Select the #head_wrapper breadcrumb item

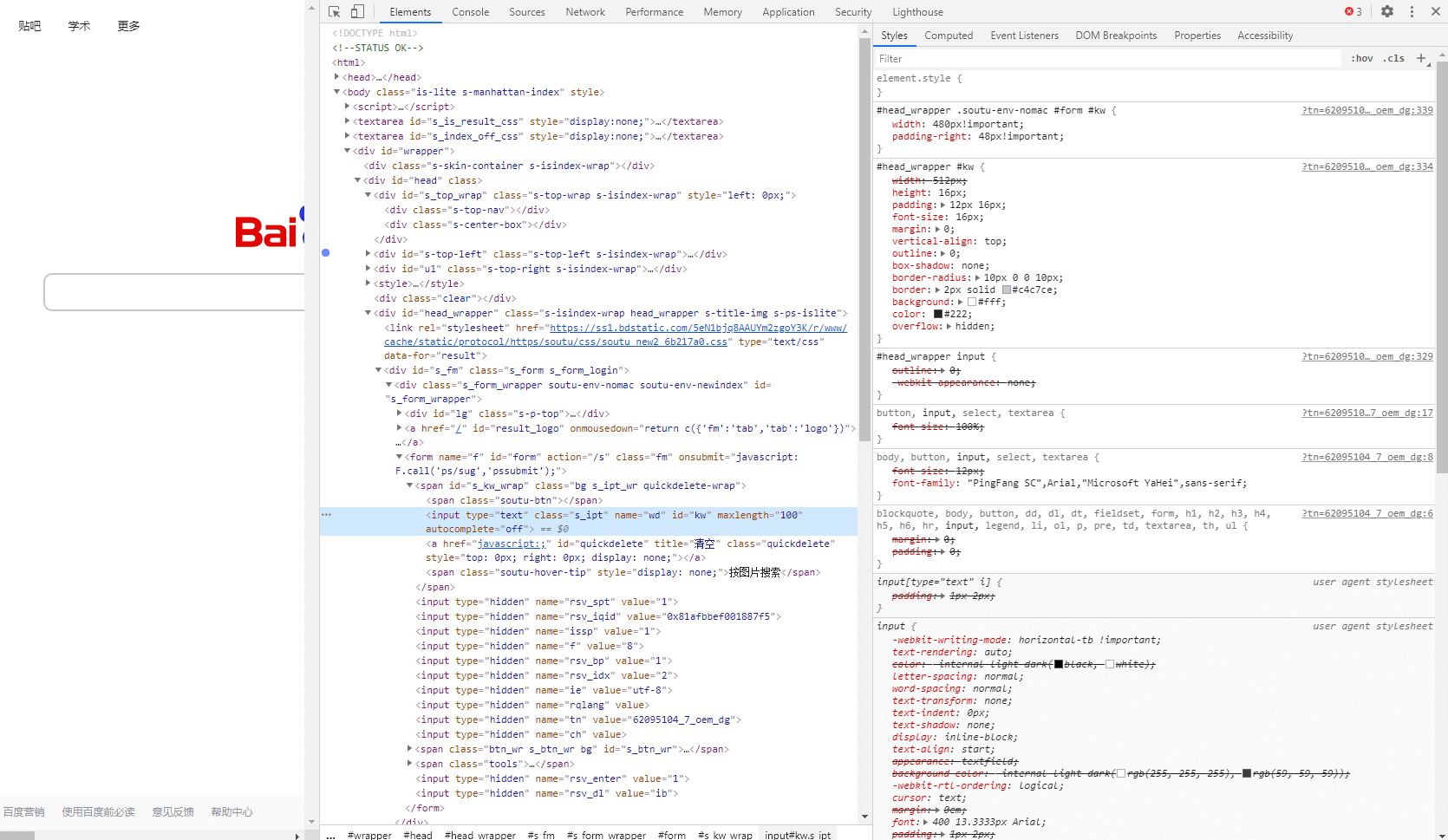[x=480, y=836]
